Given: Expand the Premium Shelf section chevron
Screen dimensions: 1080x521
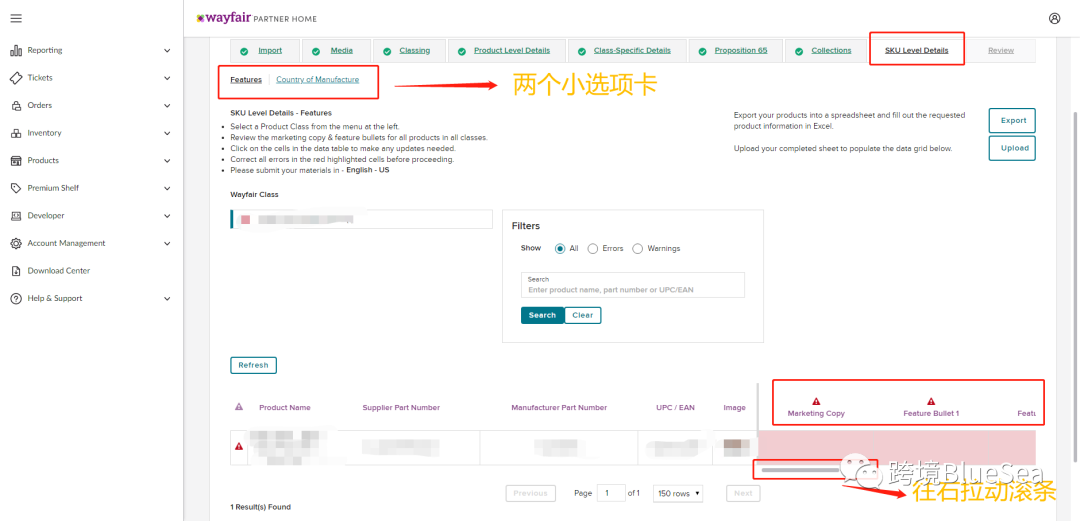Looking at the screenshot, I should point(167,188).
